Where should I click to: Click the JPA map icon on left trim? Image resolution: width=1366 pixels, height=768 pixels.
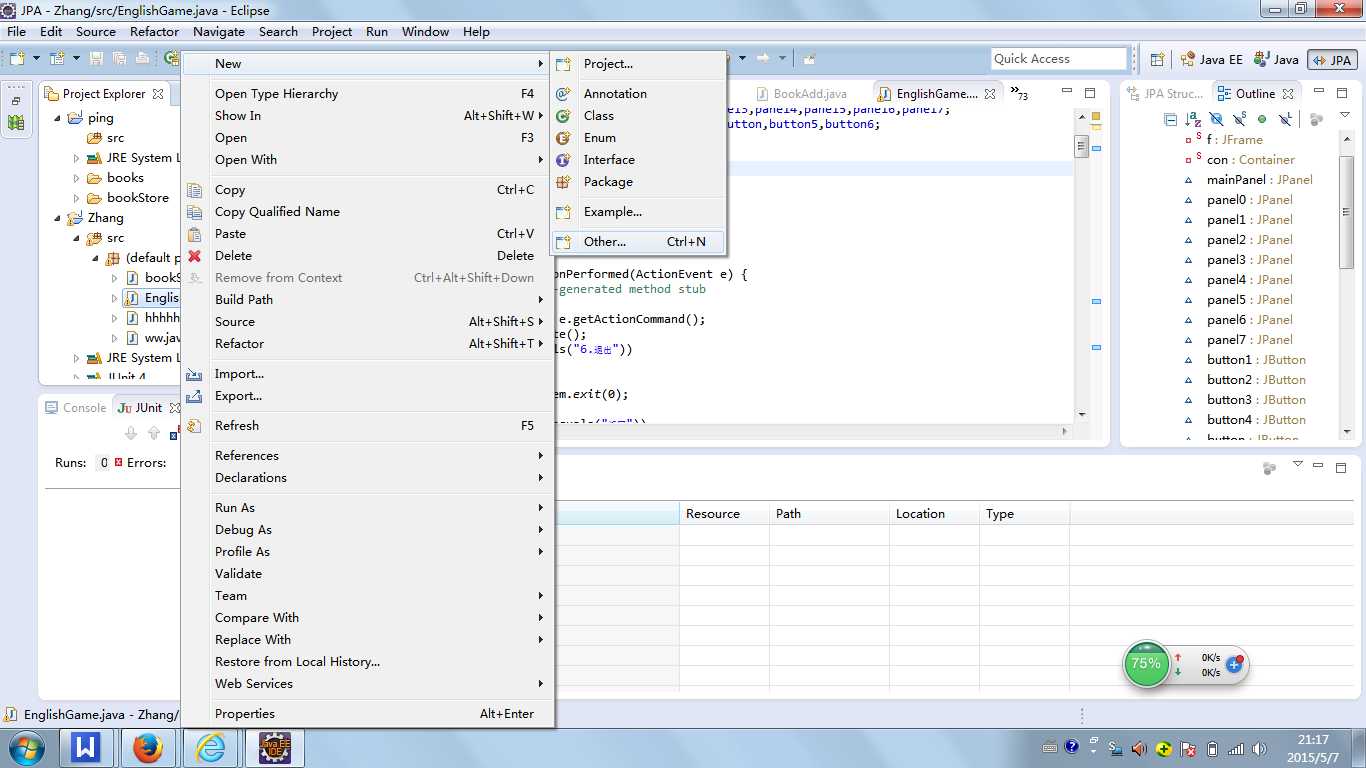tap(16, 122)
